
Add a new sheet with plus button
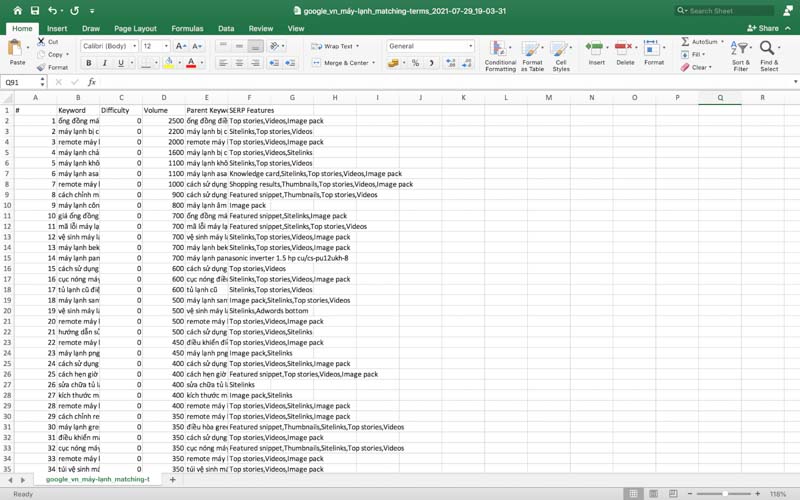172,480
